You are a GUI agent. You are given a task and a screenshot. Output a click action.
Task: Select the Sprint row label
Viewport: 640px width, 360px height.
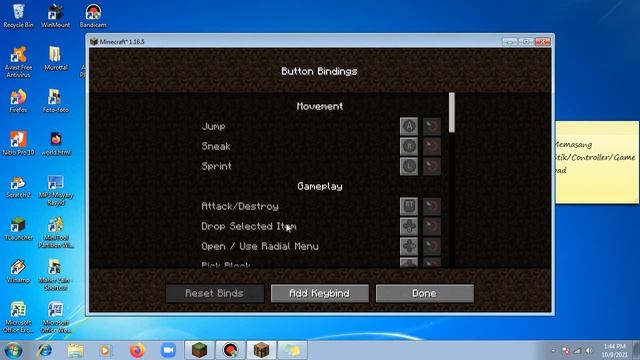tap(216, 167)
